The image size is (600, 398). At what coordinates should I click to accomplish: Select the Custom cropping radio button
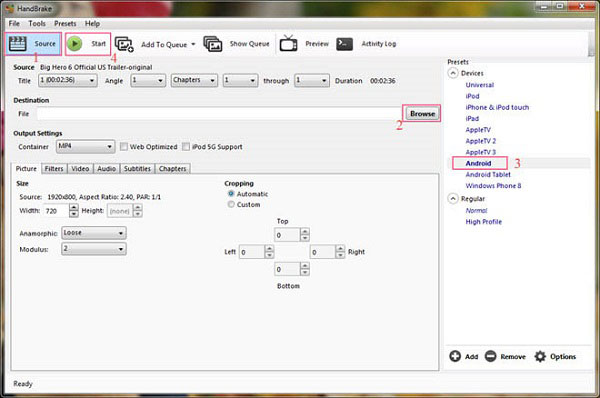[231, 204]
